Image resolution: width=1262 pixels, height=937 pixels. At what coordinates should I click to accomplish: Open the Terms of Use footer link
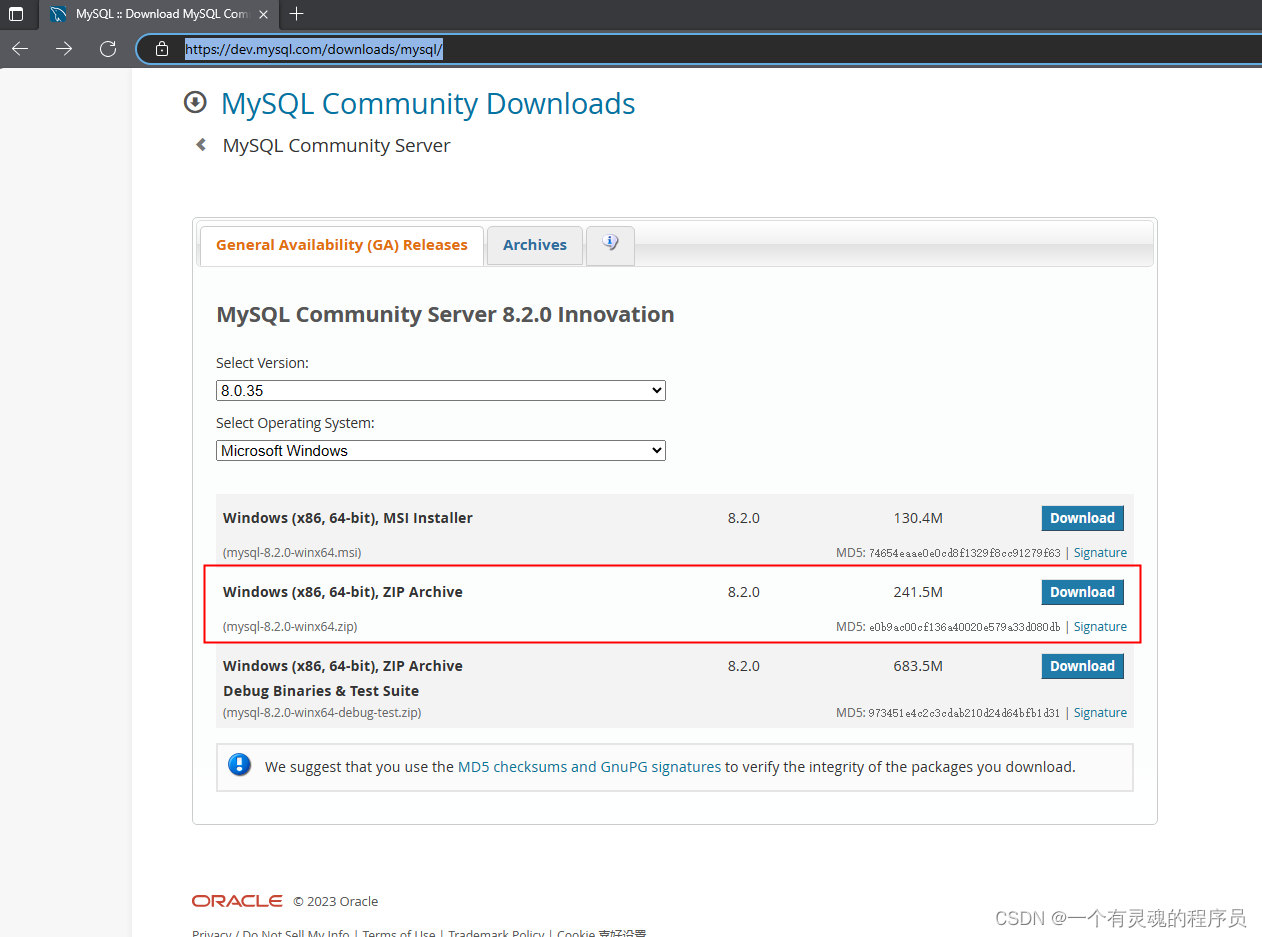398,932
